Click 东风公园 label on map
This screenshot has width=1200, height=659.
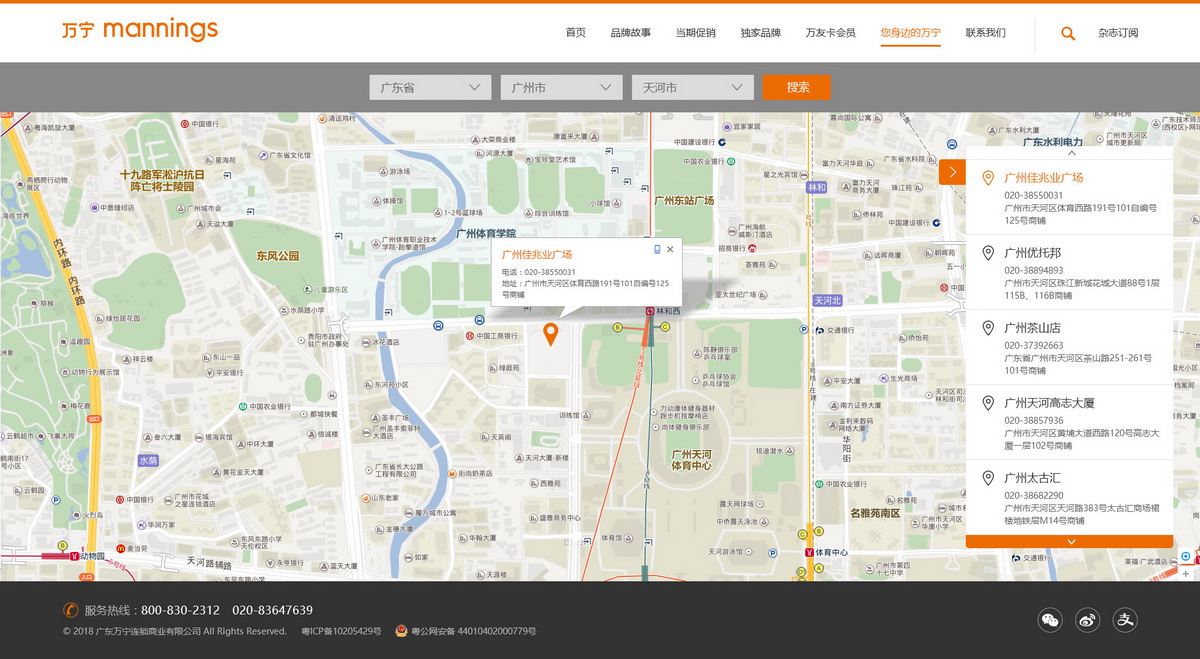[x=278, y=256]
